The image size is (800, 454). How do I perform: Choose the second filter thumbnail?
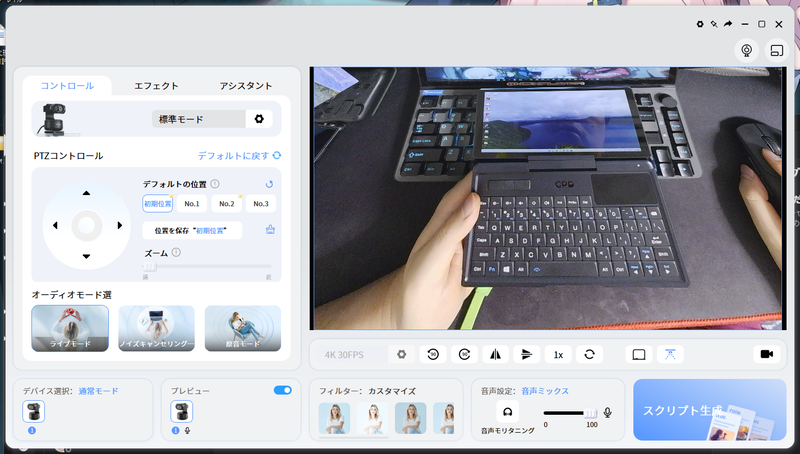[372, 418]
